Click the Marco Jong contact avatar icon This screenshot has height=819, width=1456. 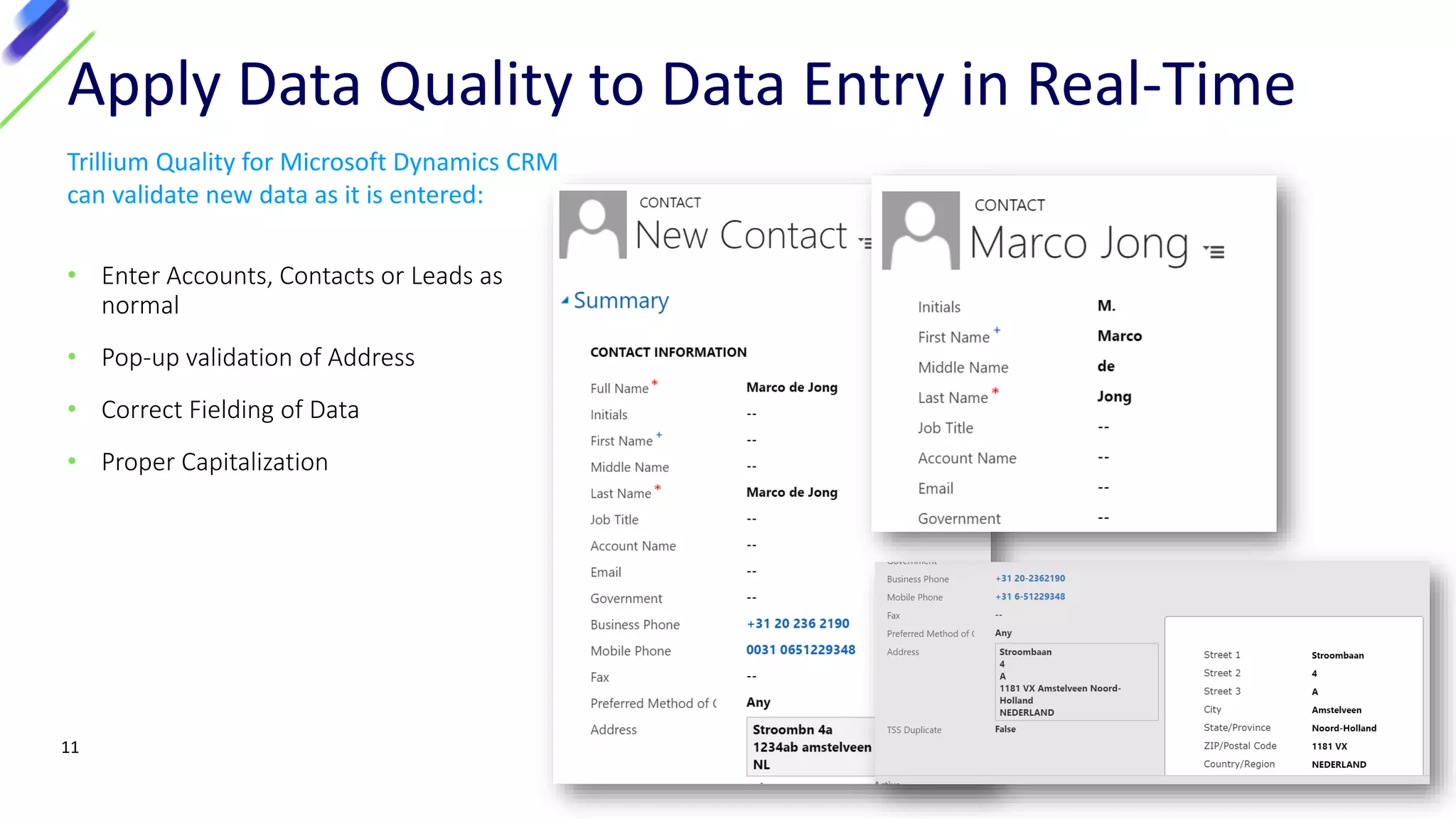pyautogui.click(x=921, y=230)
